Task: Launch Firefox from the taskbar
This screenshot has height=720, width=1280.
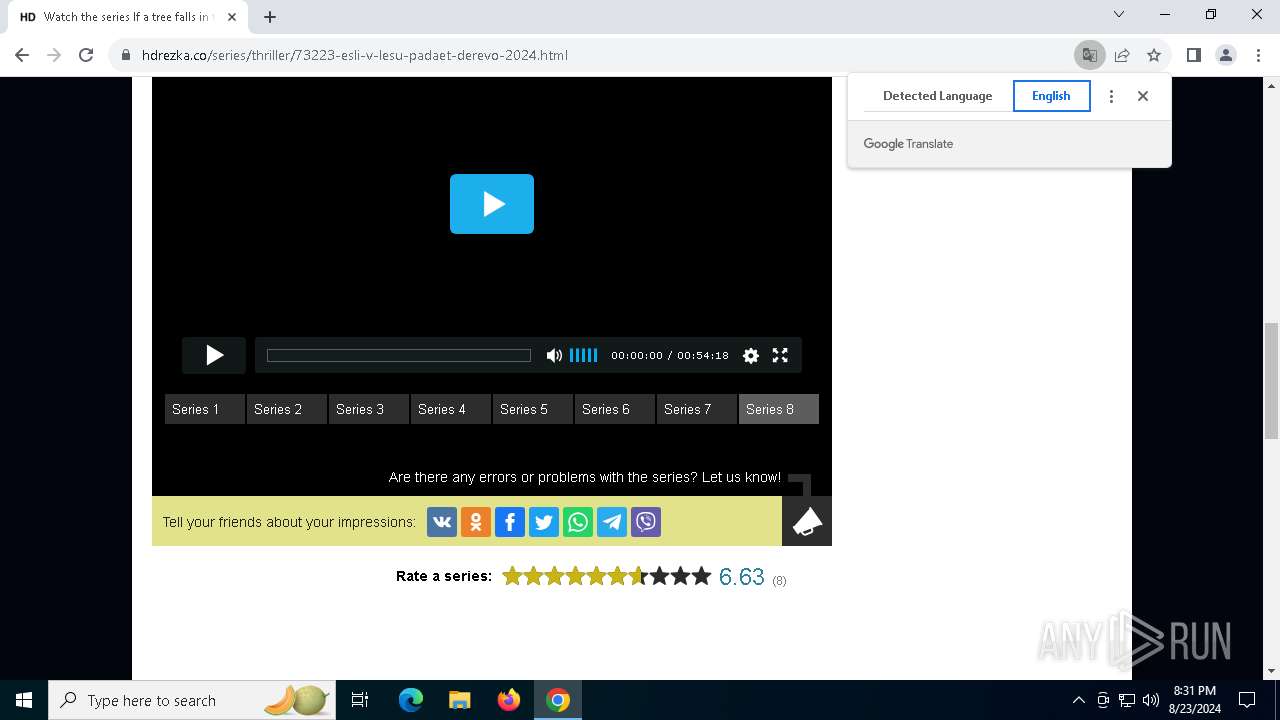Action: (509, 700)
